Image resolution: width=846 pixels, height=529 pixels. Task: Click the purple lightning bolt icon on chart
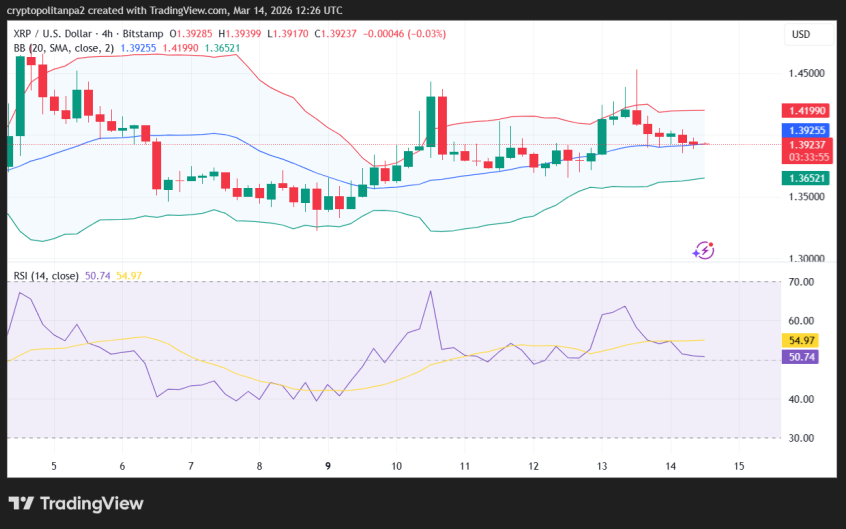coord(703,250)
